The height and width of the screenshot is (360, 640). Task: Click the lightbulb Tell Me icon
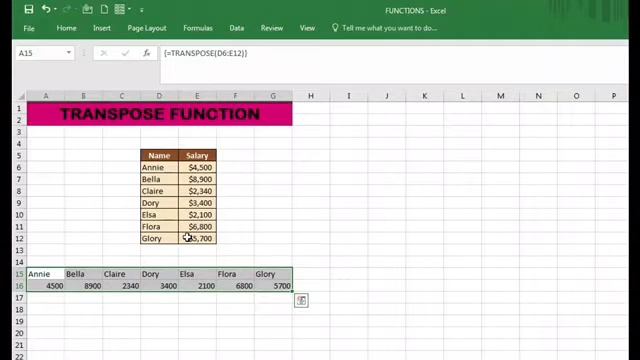click(335, 28)
